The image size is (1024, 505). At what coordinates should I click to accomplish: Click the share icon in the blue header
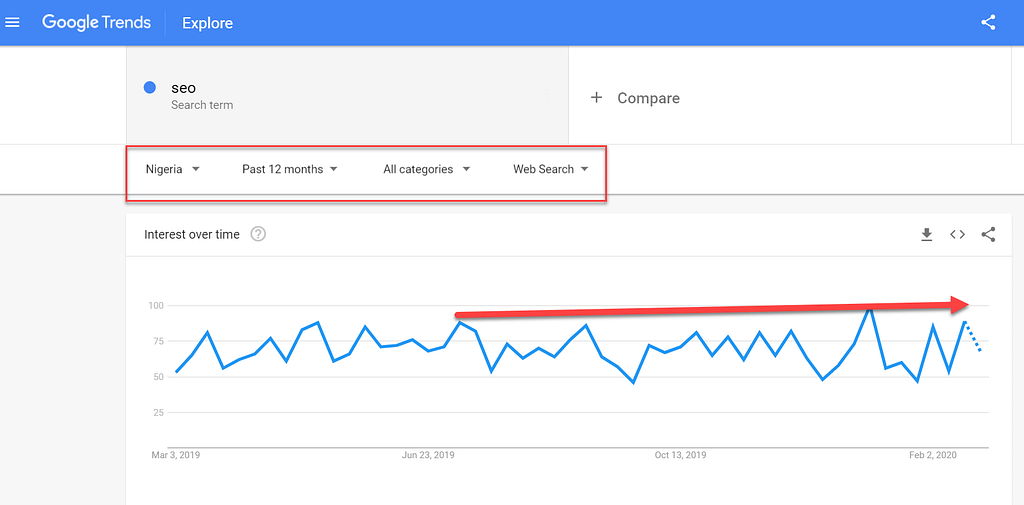(x=988, y=23)
